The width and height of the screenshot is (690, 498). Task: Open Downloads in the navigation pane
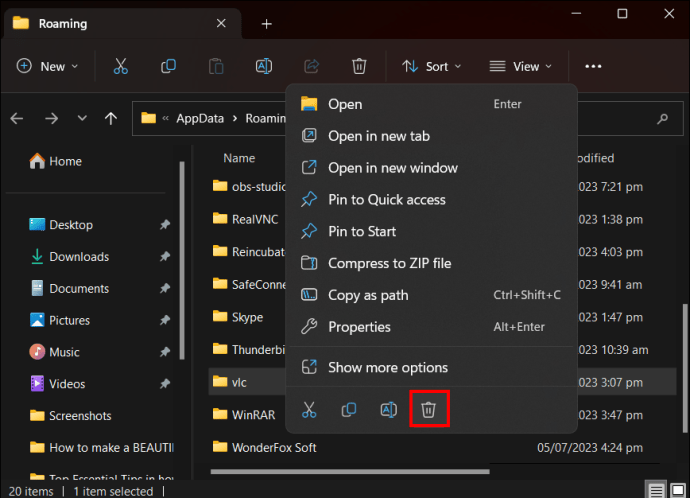tap(70, 256)
